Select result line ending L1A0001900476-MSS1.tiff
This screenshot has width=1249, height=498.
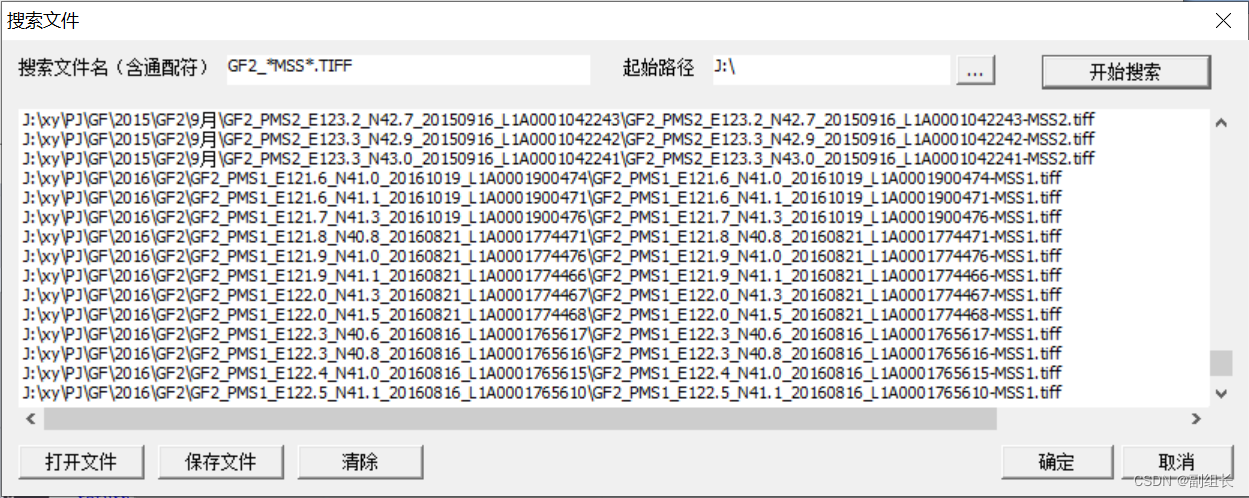(x=542, y=217)
